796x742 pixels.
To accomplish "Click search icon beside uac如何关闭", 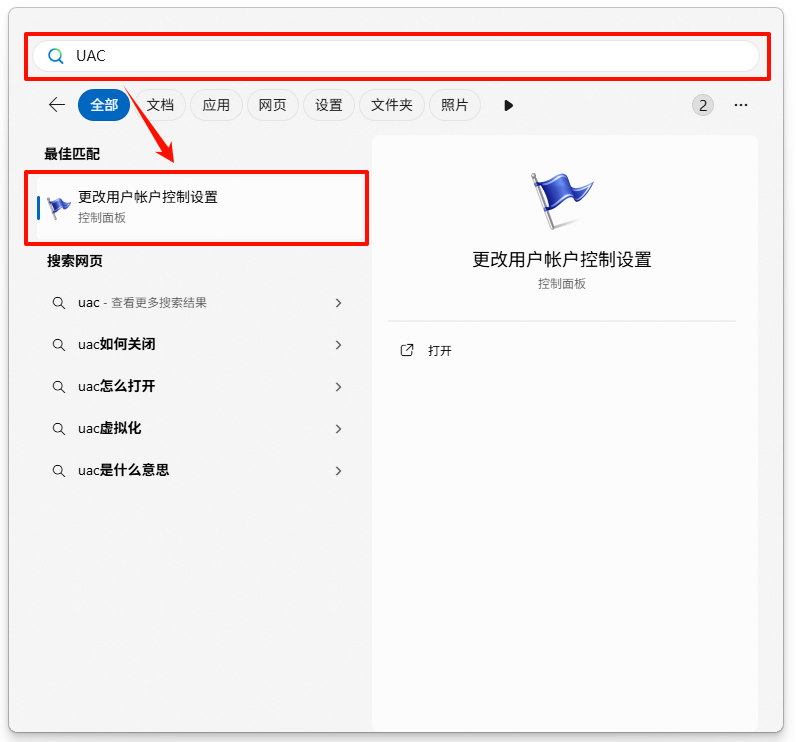I will 59,345.
